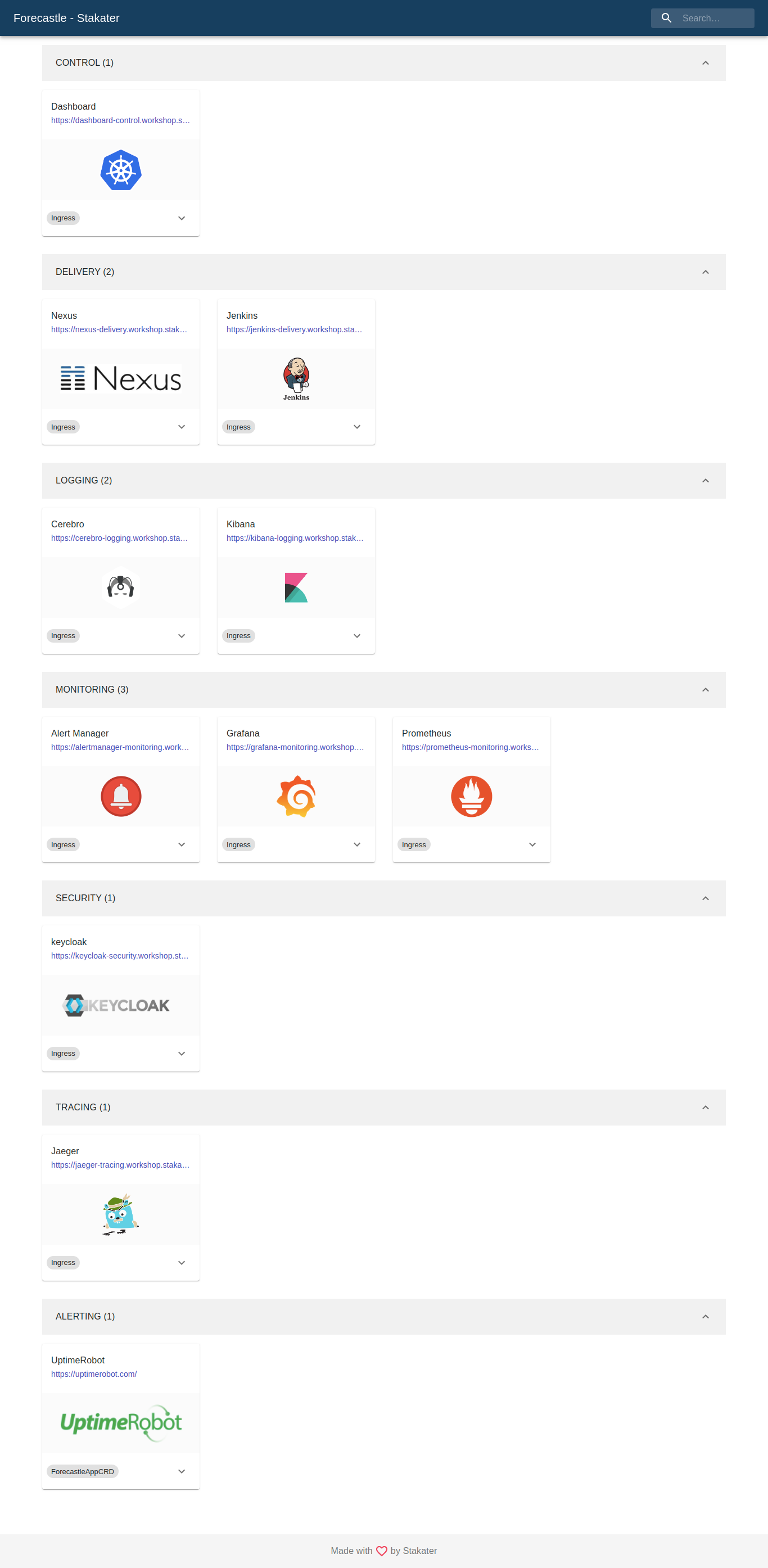Click the Kubernetes Dashboard logo icon
768x1568 pixels.
[x=120, y=170]
